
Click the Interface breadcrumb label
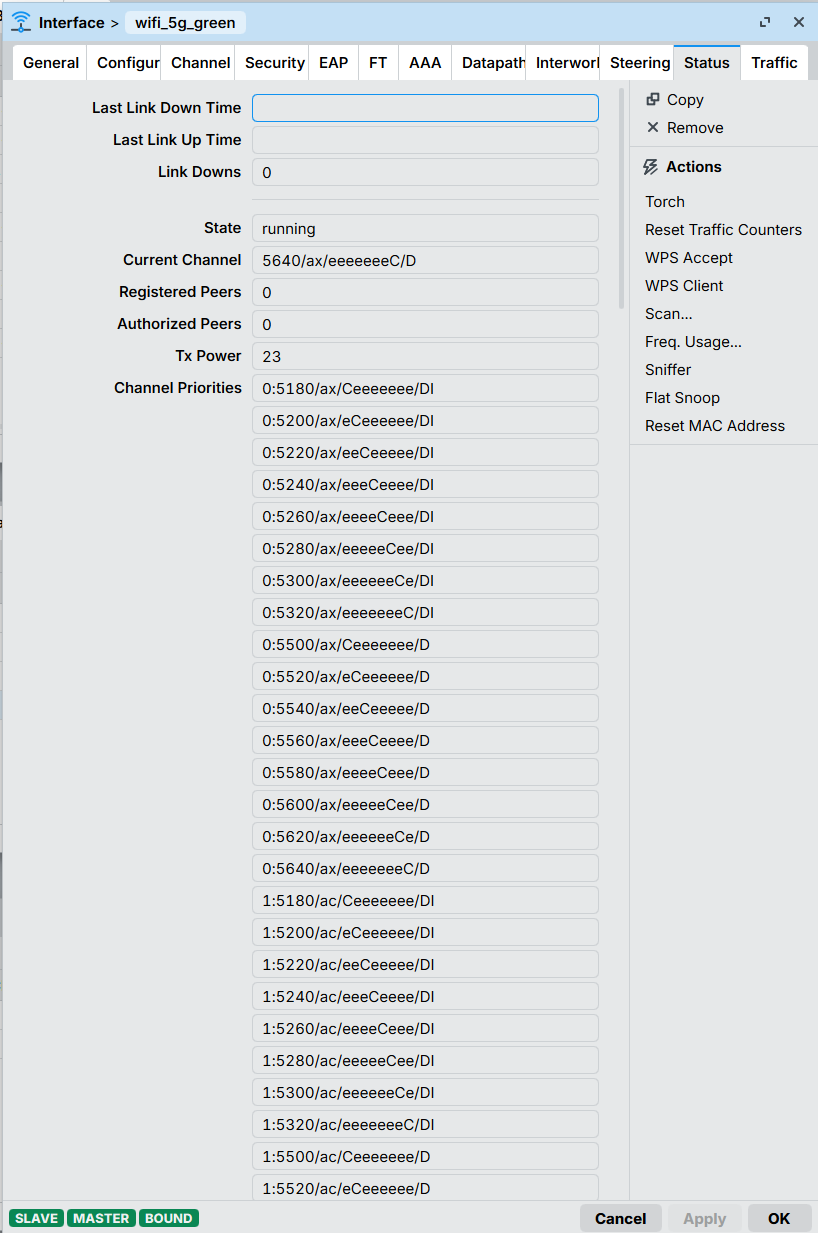tap(71, 23)
